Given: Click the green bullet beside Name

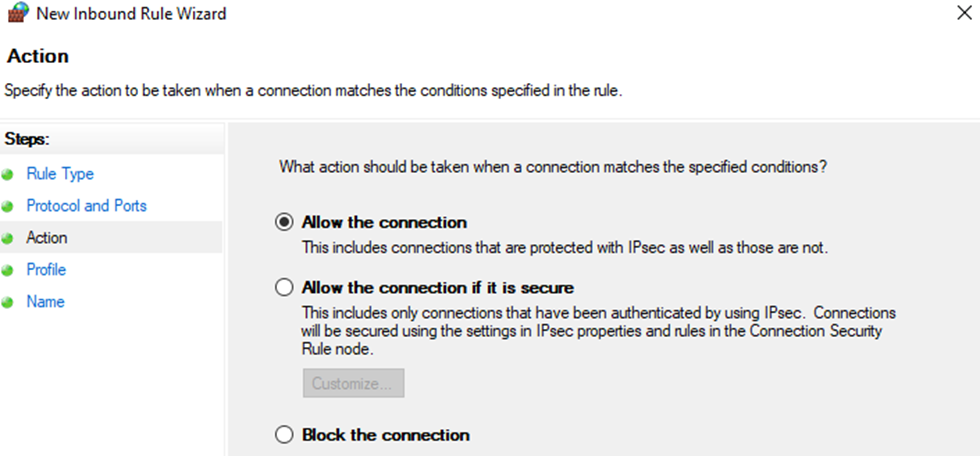Looking at the screenshot, I should tap(8, 303).
